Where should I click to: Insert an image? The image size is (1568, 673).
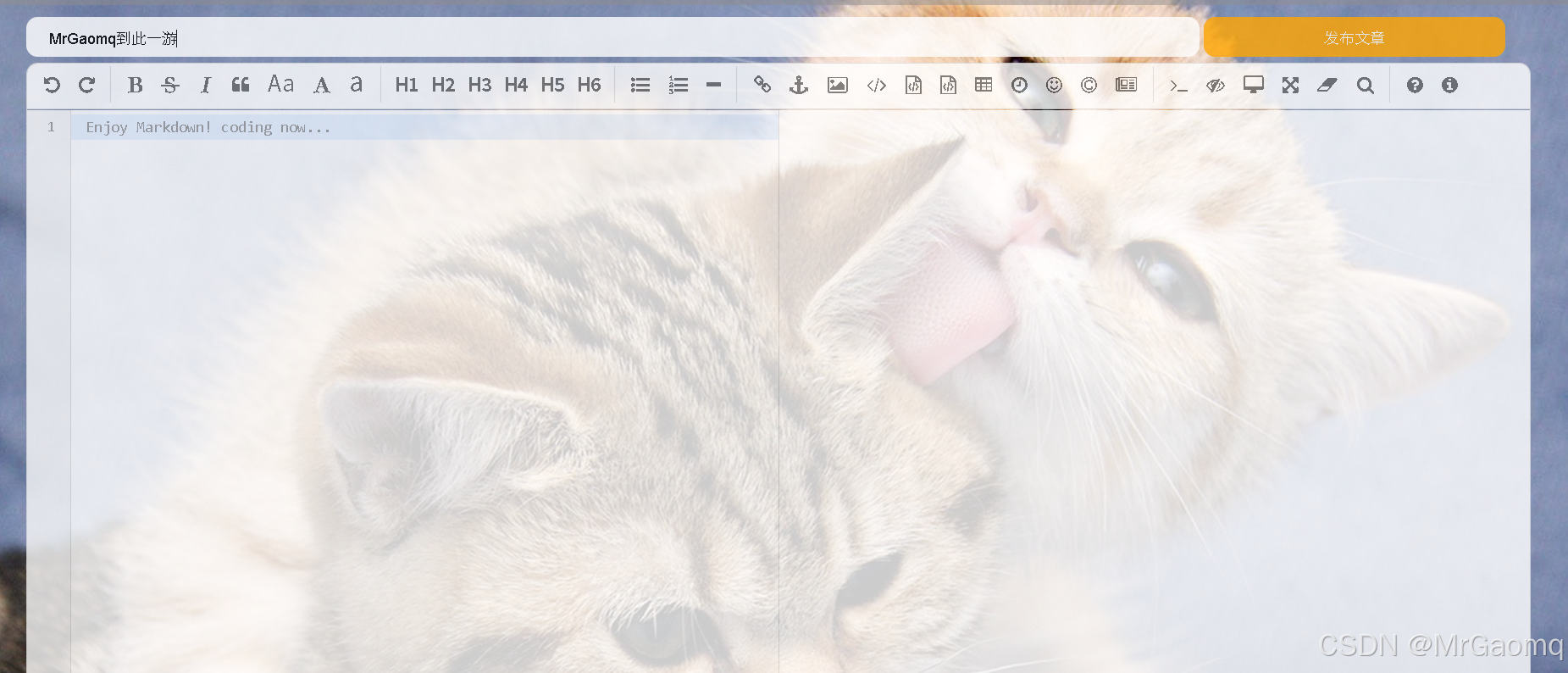pyautogui.click(x=837, y=85)
